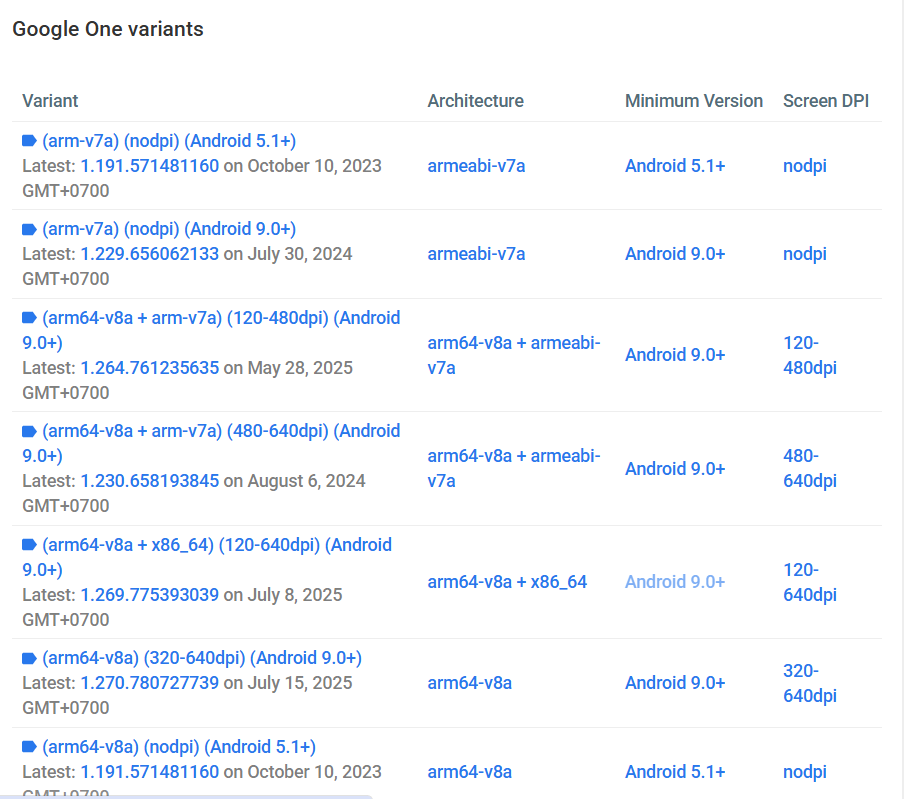
Task: Open version 1.191.571481160 in the arm-v7a row
Action: pyautogui.click(x=150, y=166)
